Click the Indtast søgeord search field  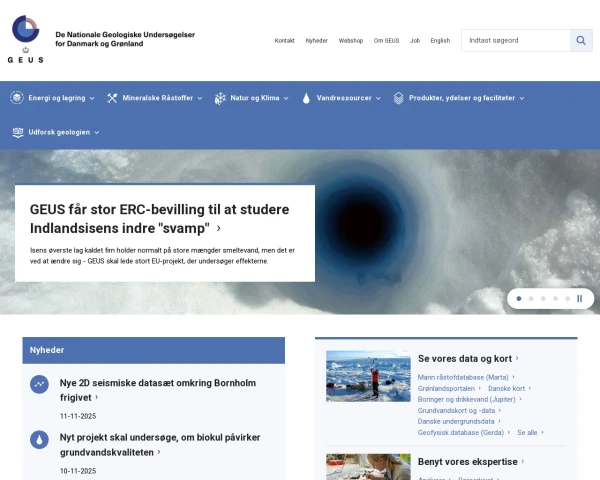(x=516, y=40)
